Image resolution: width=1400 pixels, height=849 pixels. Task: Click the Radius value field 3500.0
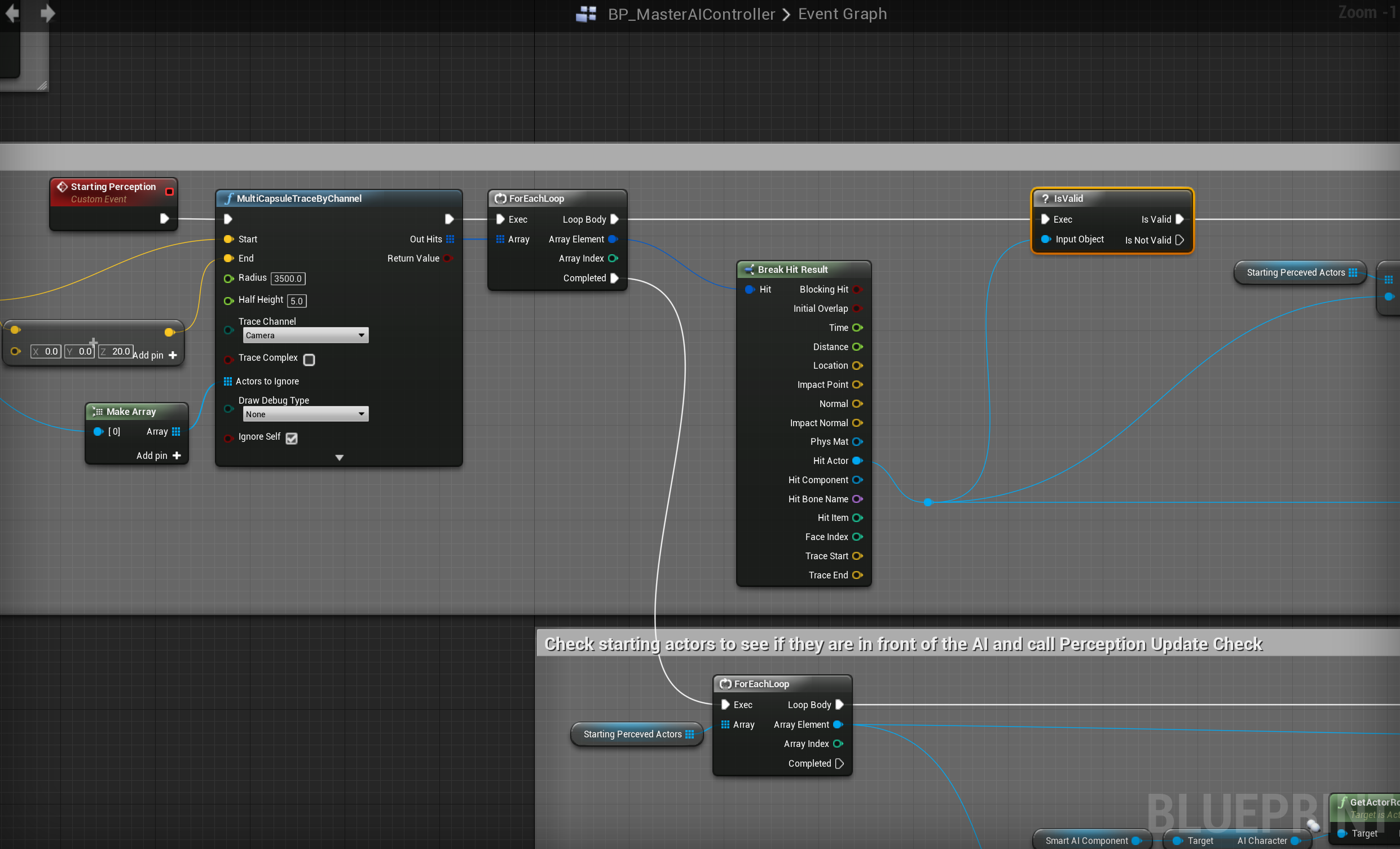pos(288,278)
